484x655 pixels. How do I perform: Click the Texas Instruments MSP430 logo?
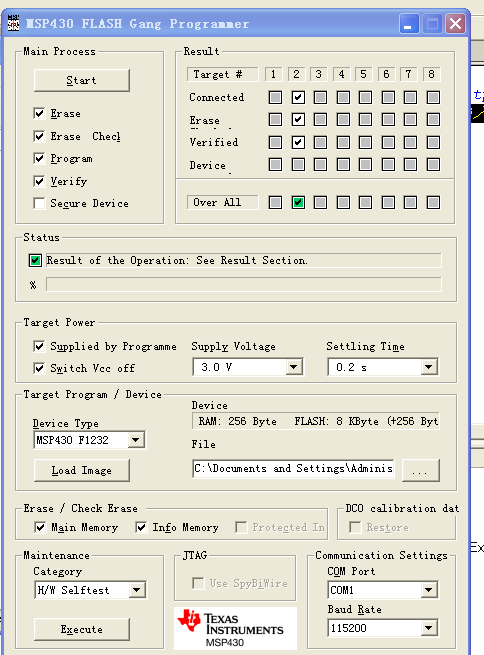pos(235,628)
